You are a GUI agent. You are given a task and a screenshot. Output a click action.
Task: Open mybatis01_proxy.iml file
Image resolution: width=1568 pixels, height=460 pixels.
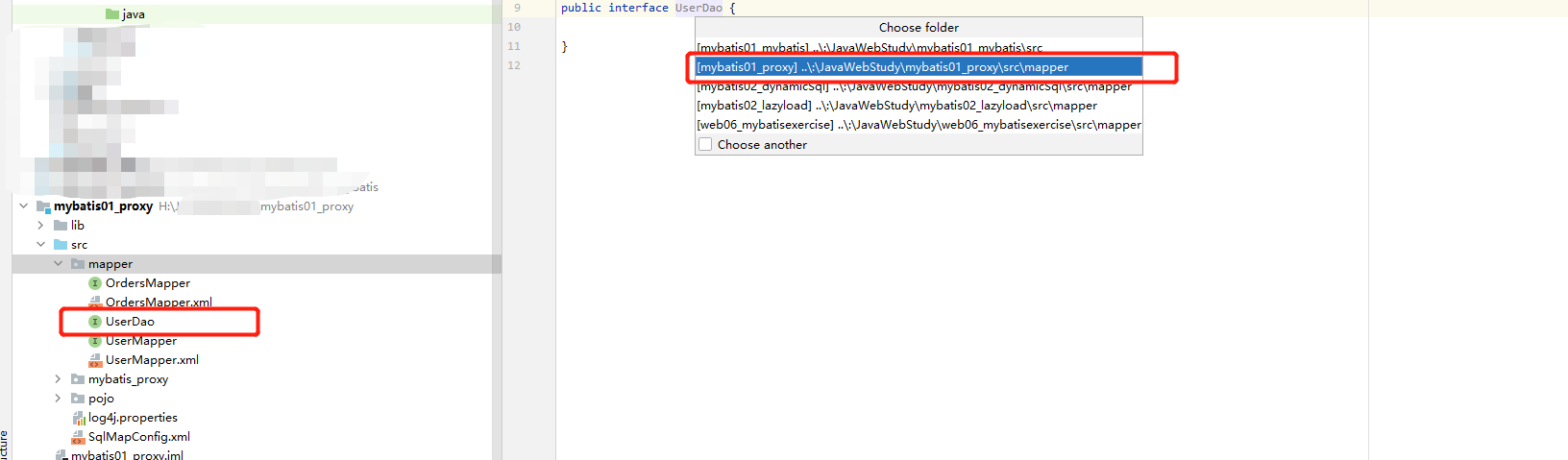pyautogui.click(x=127, y=454)
